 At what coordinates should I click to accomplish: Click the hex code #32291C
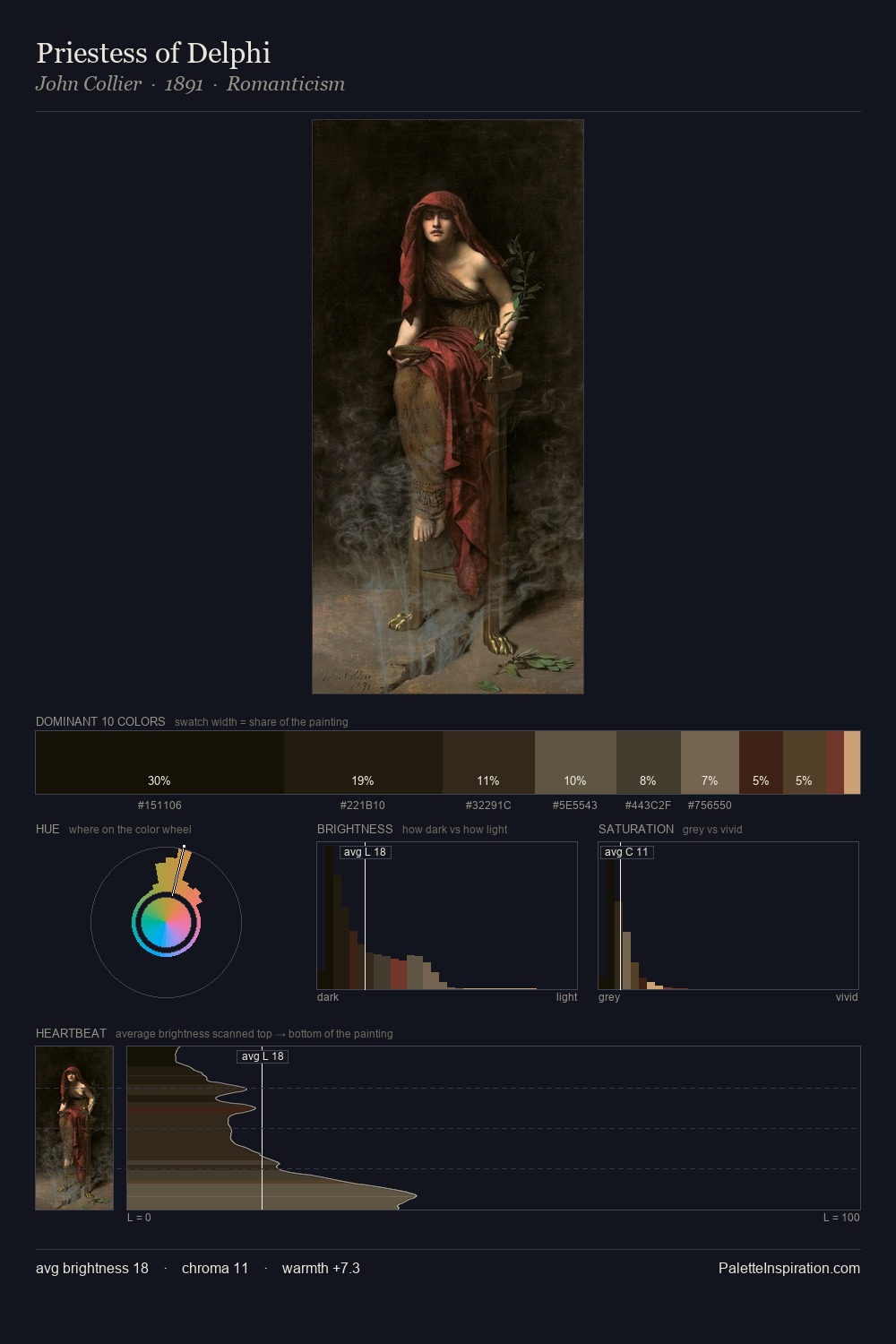pos(488,806)
